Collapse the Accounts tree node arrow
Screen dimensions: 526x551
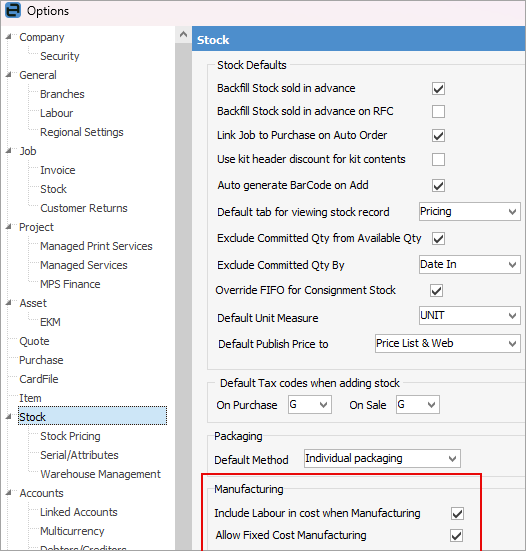9,493
